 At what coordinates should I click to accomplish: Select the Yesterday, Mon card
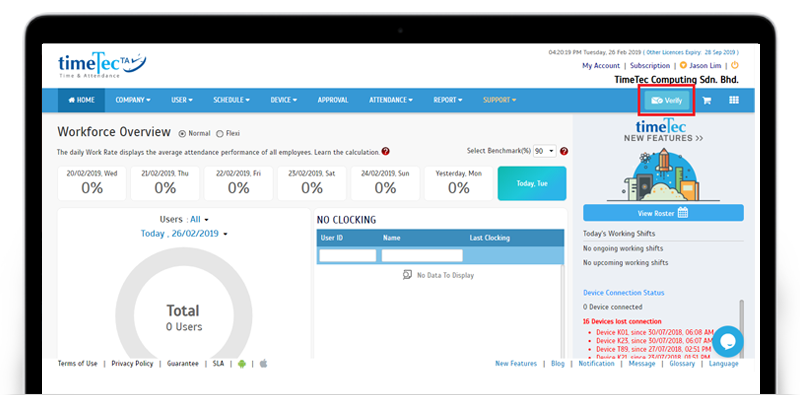point(459,183)
